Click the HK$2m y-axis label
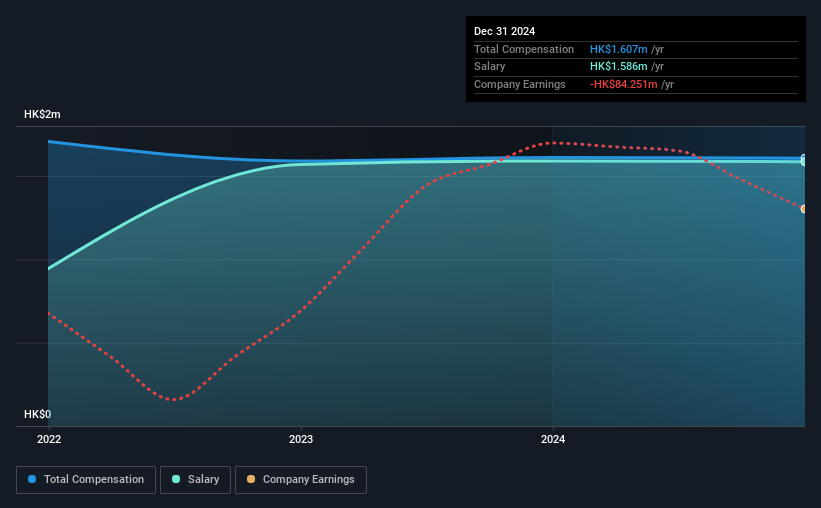This screenshot has height=508, width=821. (42, 114)
